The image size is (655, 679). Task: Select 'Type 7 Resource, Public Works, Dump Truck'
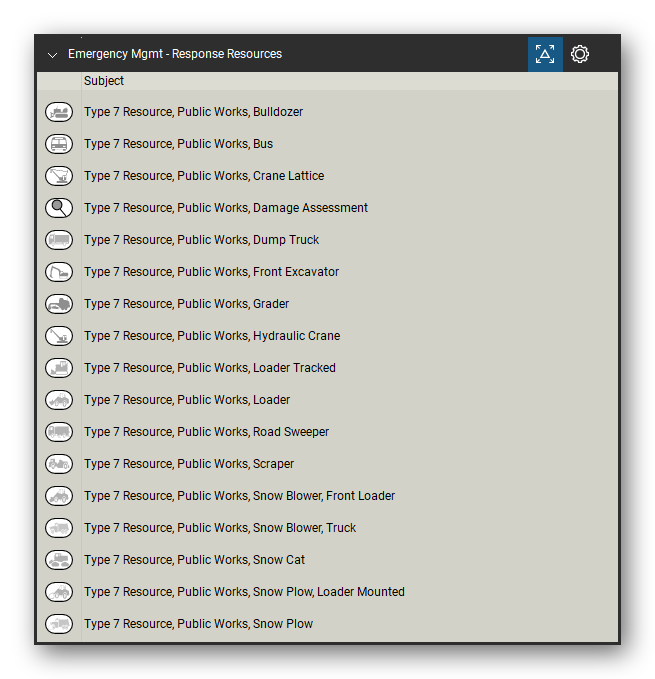coord(201,240)
